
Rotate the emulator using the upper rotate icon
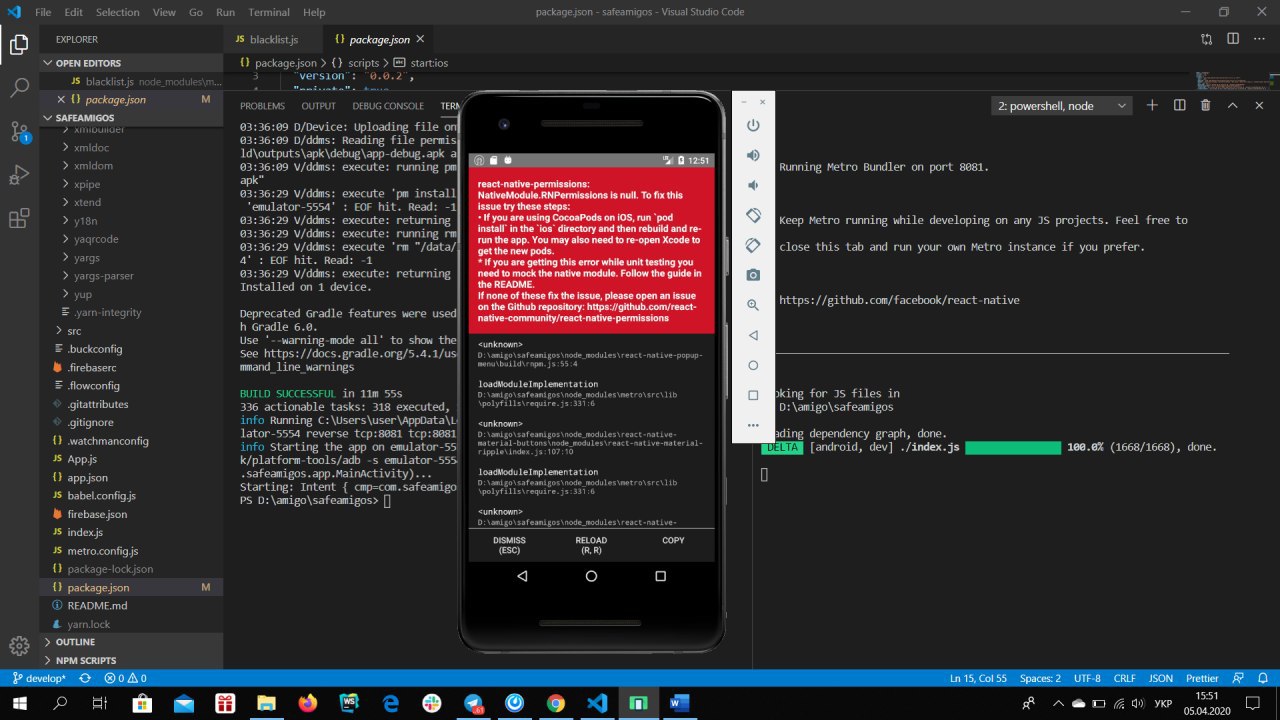pos(754,215)
